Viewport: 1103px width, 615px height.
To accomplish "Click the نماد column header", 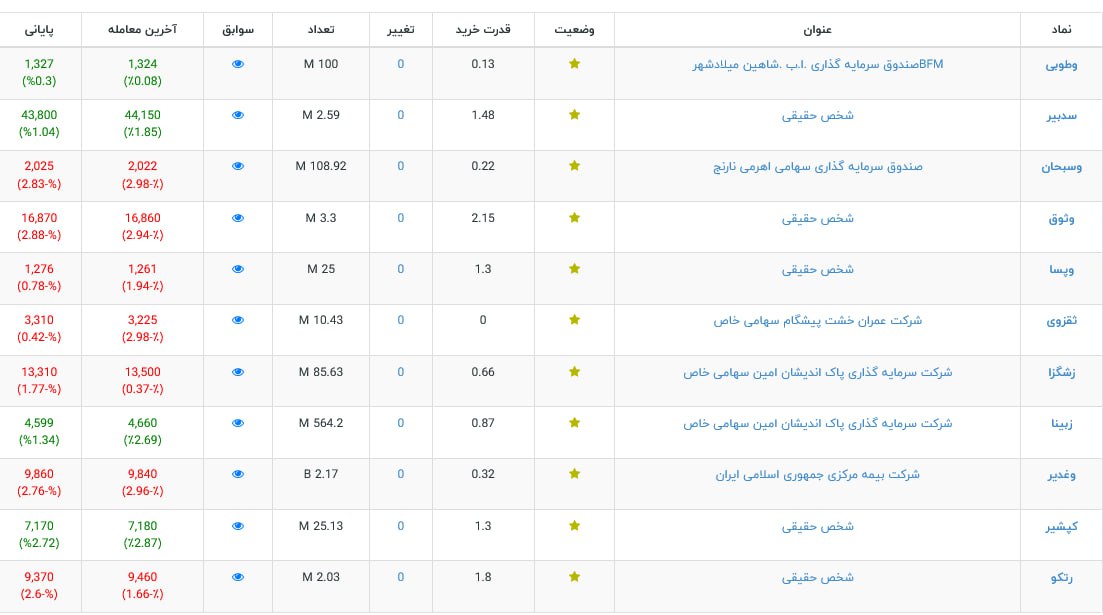I will (1062, 29).
